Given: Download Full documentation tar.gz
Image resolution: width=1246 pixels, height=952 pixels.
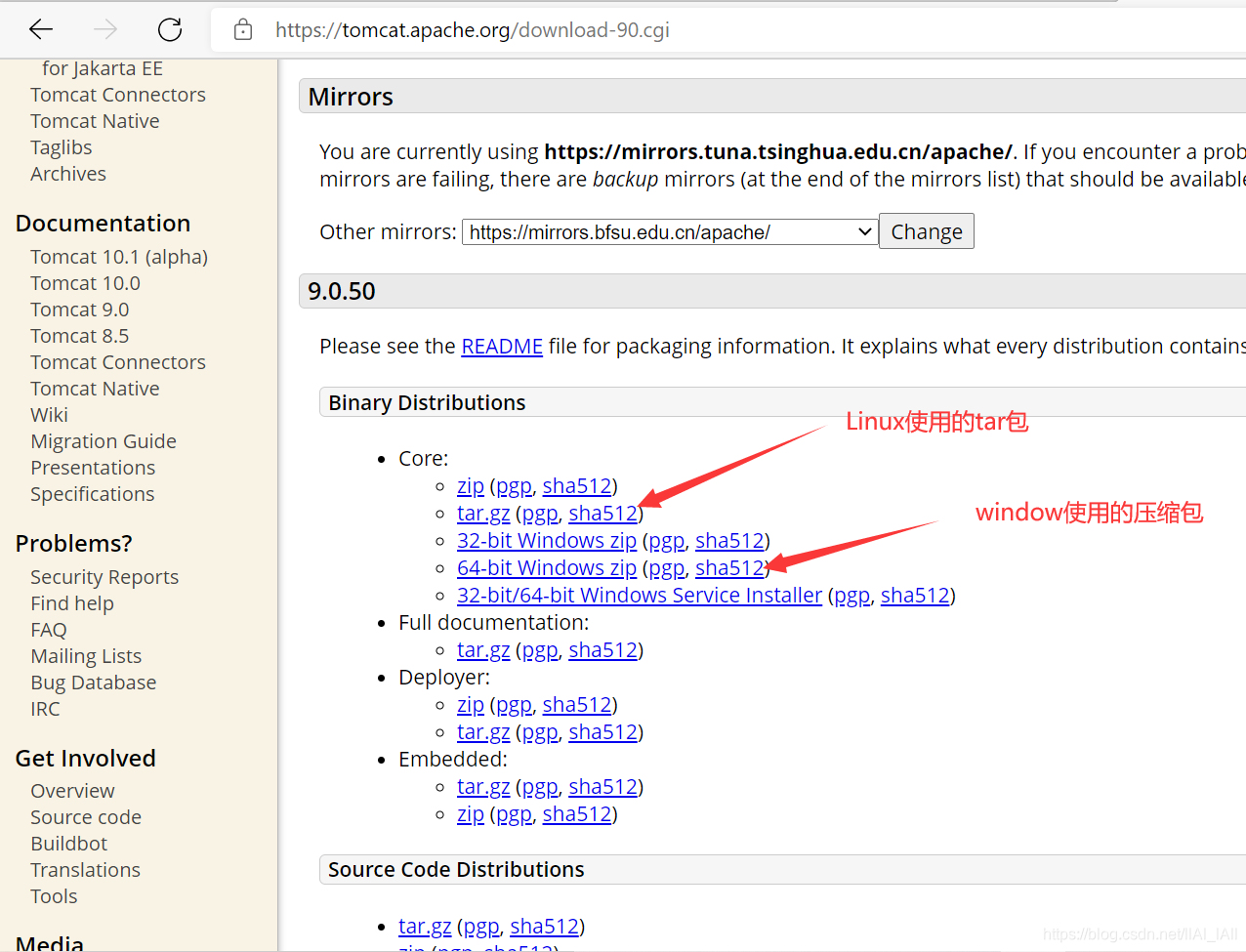Looking at the screenshot, I should (483, 649).
